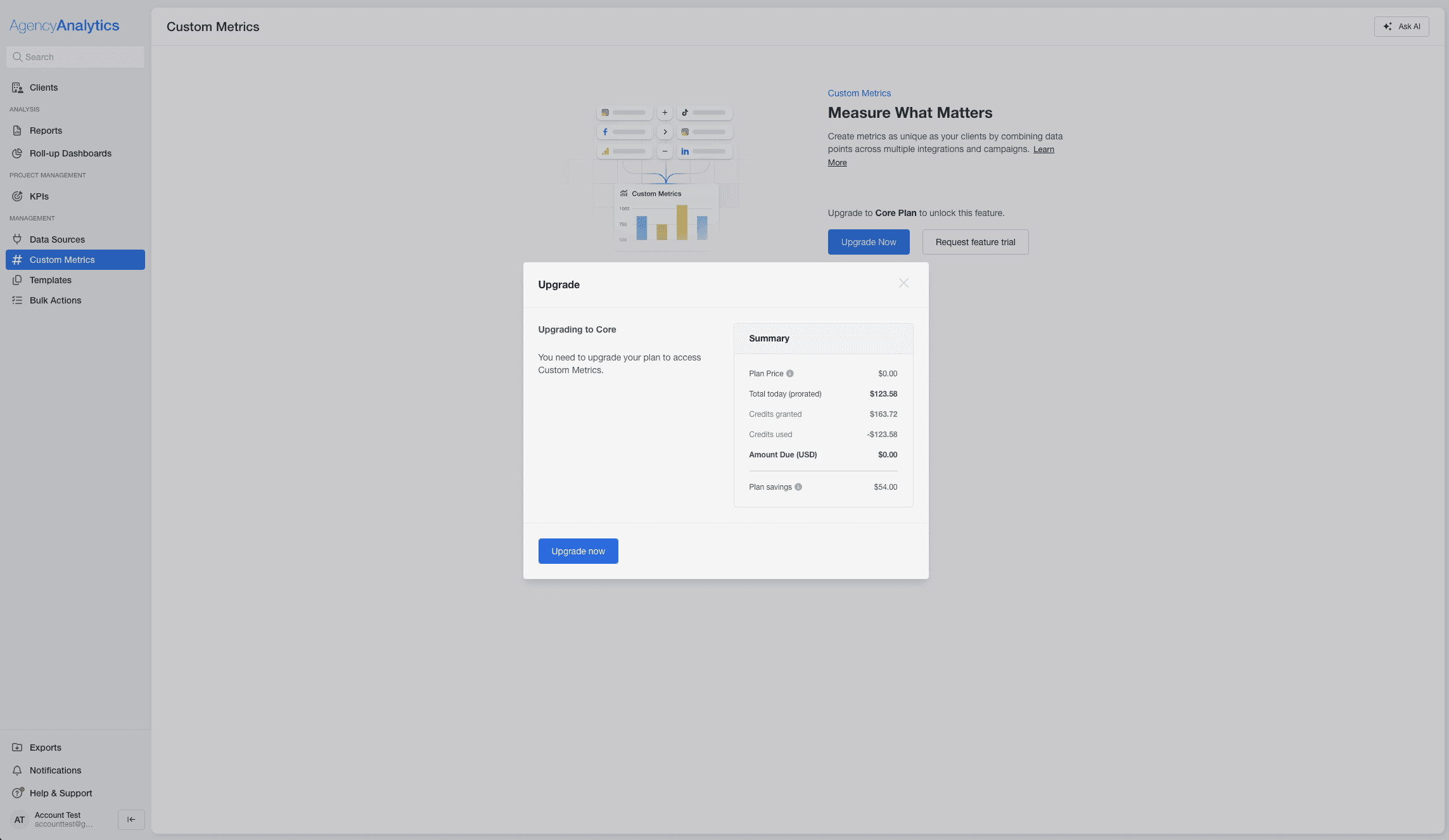Viewport: 1449px width, 840px height.
Task: Click the Notifications sidebar label
Action: (55, 770)
